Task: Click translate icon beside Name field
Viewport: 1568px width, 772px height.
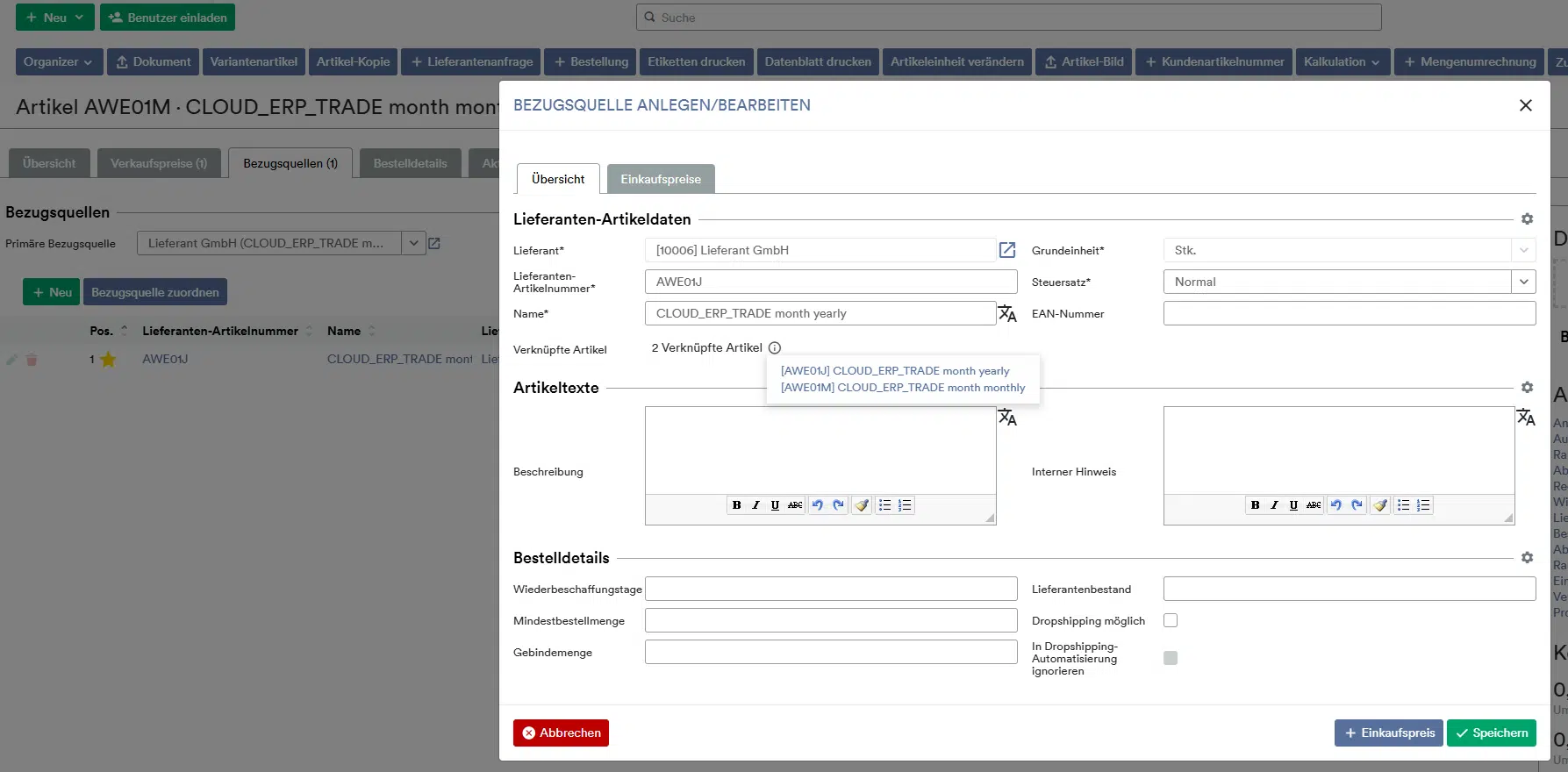Action: pos(1007,313)
